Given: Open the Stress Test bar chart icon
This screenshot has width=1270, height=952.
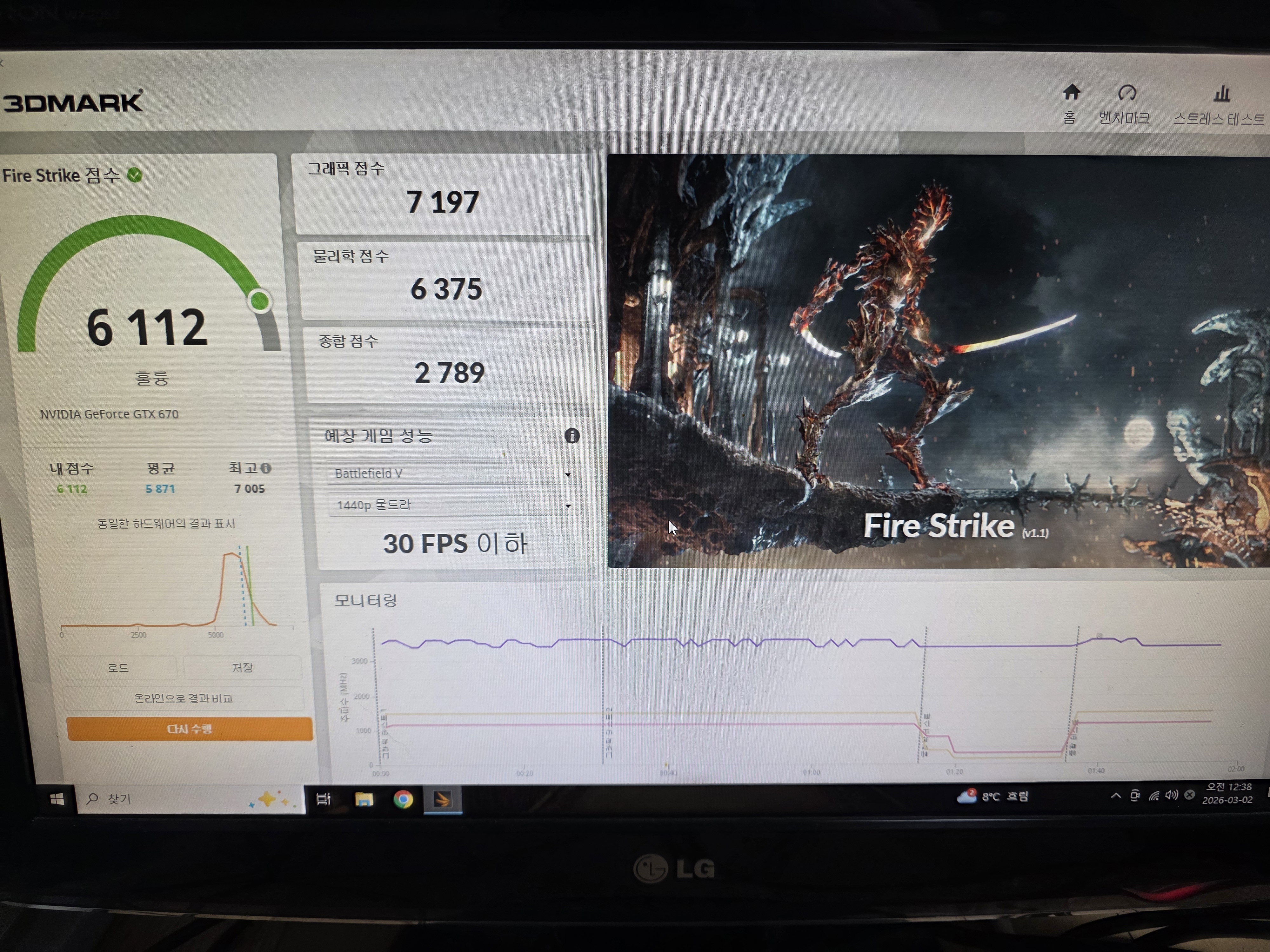Looking at the screenshot, I should coord(1222,94).
